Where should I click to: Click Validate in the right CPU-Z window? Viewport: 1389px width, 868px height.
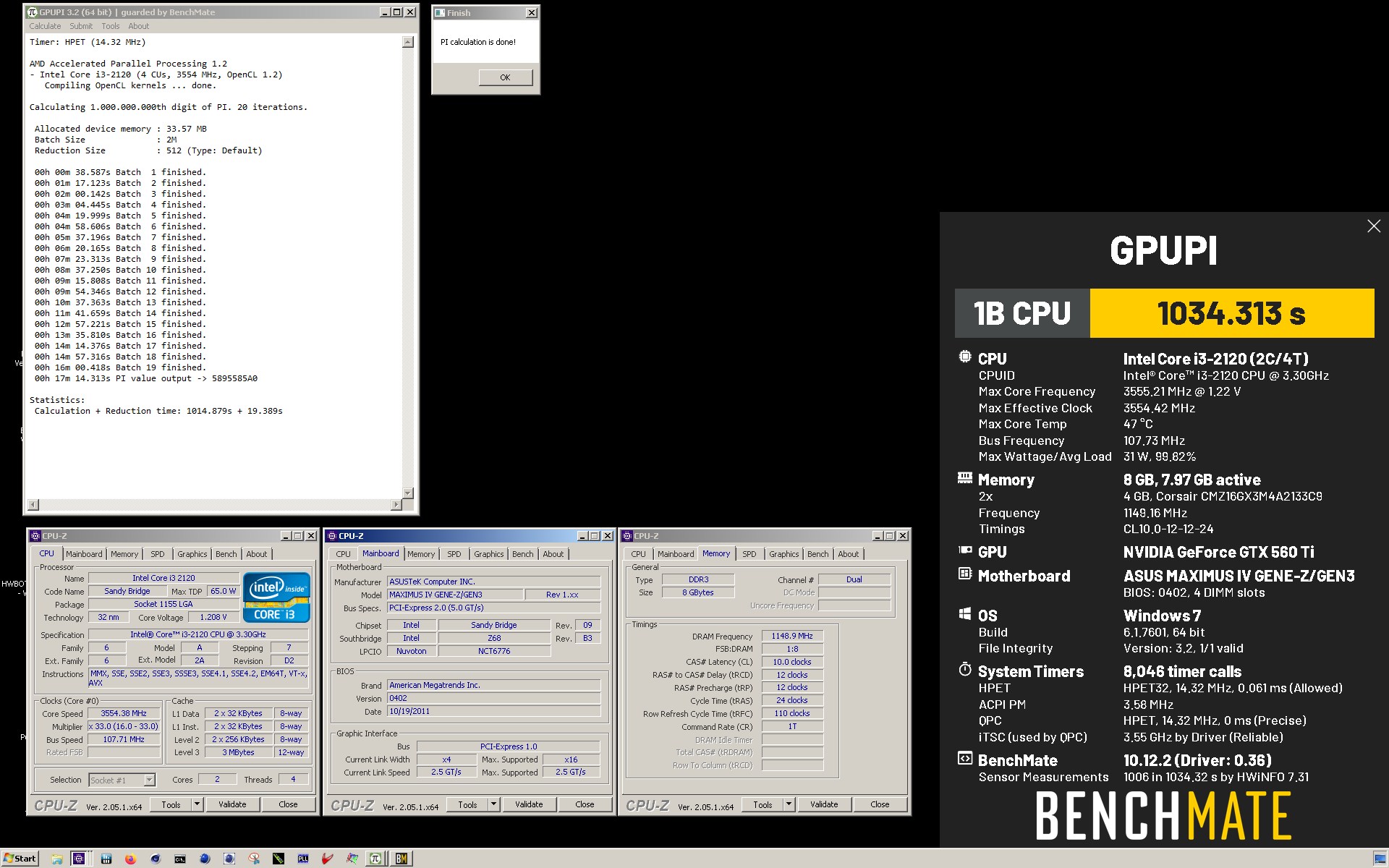(x=824, y=804)
